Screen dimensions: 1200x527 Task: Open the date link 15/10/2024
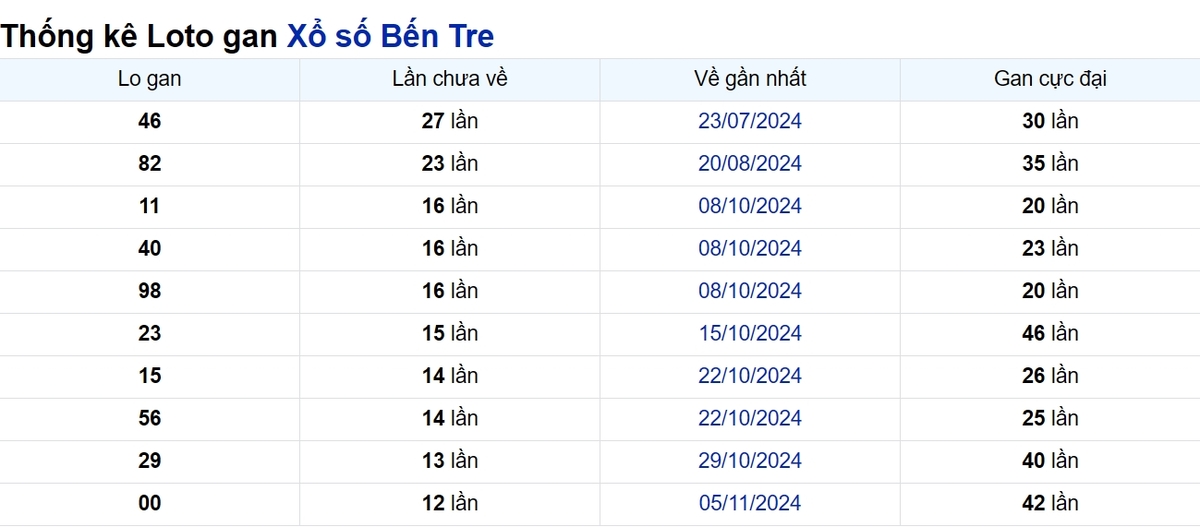point(750,333)
